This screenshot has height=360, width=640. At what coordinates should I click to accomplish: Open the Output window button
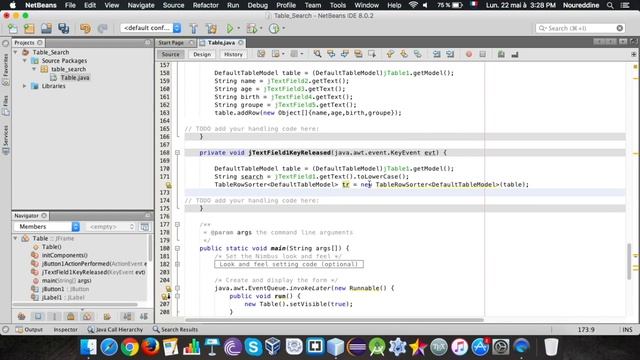click(29, 329)
